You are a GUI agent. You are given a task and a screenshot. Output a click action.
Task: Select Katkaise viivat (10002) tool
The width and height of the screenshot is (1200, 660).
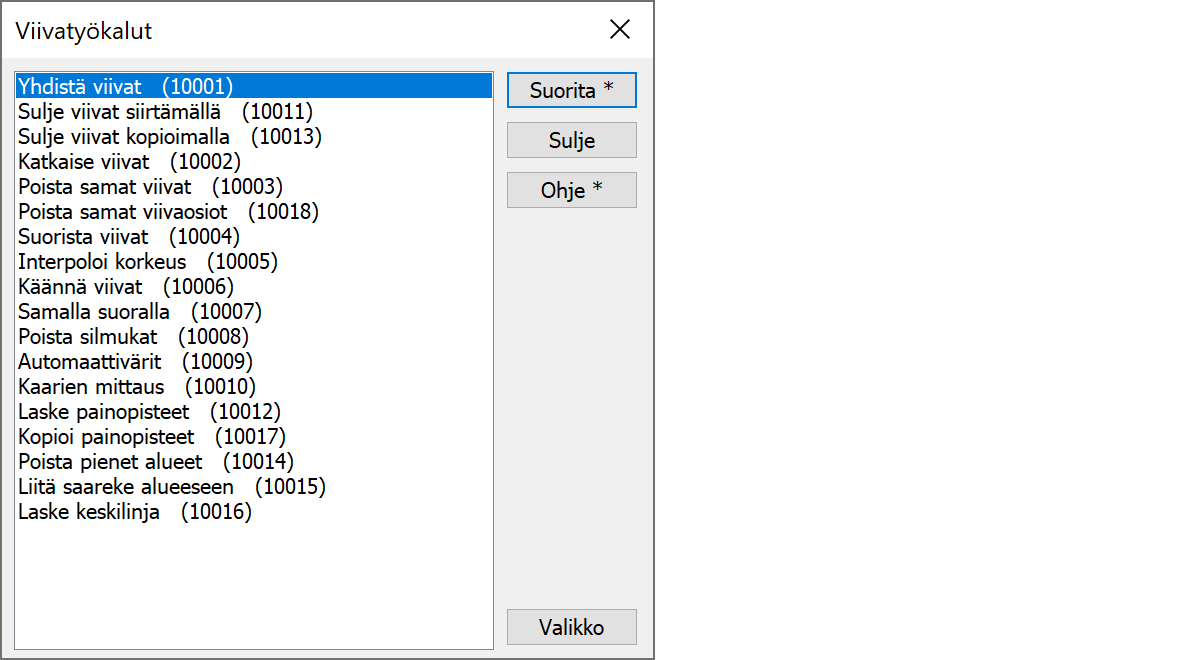click(x=129, y=161)
